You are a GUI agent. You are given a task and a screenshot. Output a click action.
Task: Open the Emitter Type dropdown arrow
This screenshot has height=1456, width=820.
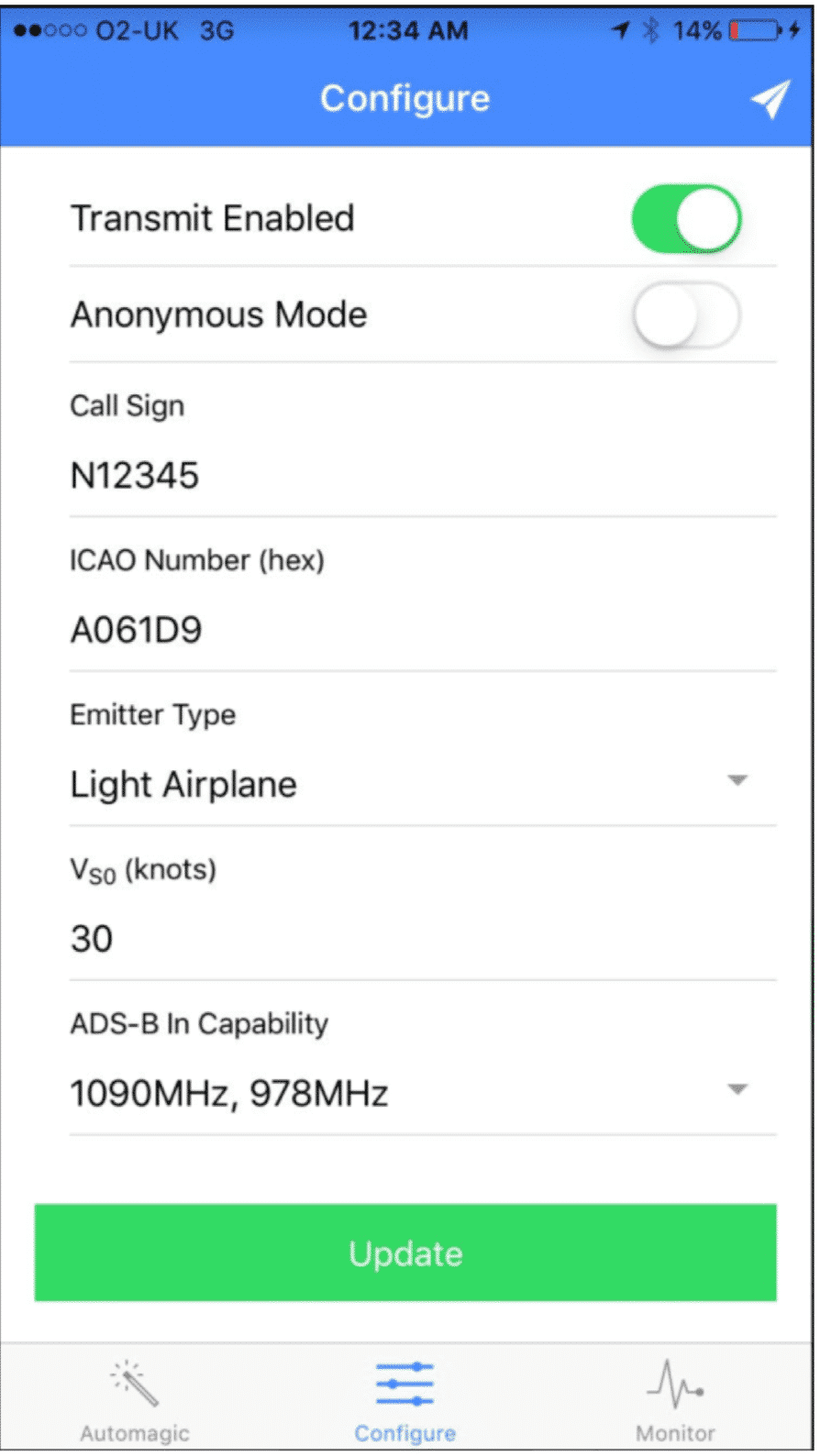737,781
